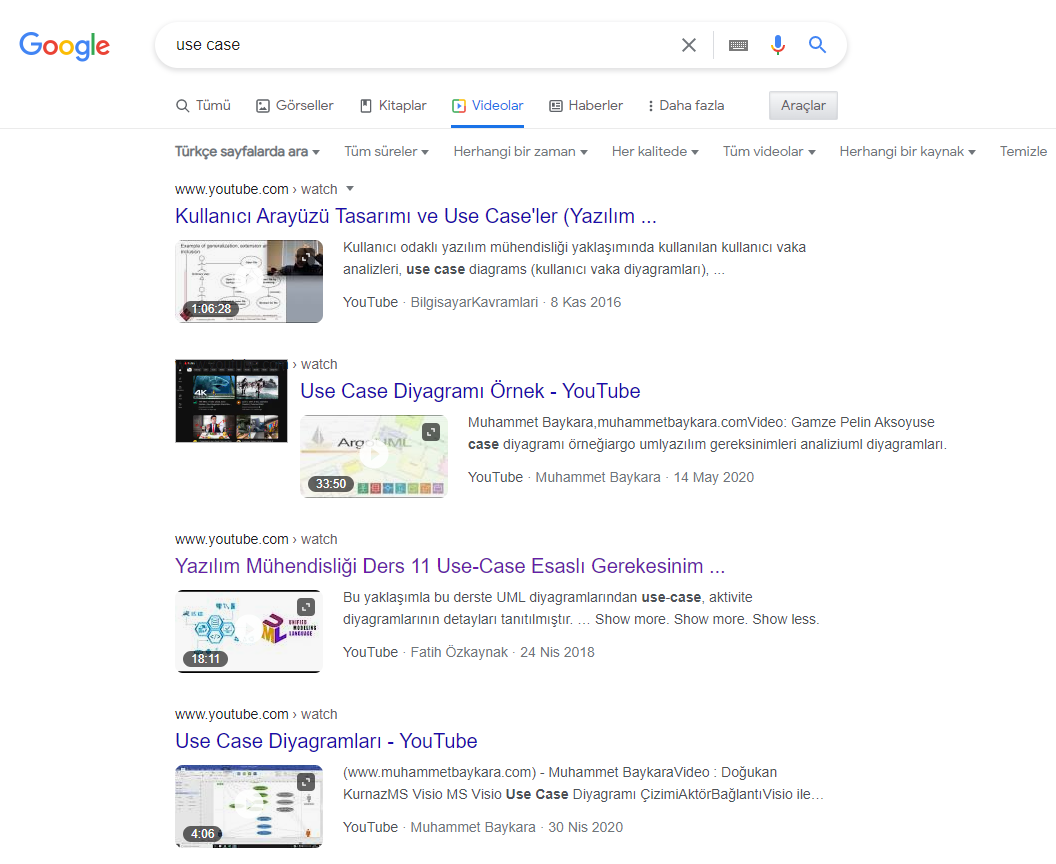Click expand icon on 18:11 thumbnail
The image size is (1056, 864).
click(x=306, y=607)
